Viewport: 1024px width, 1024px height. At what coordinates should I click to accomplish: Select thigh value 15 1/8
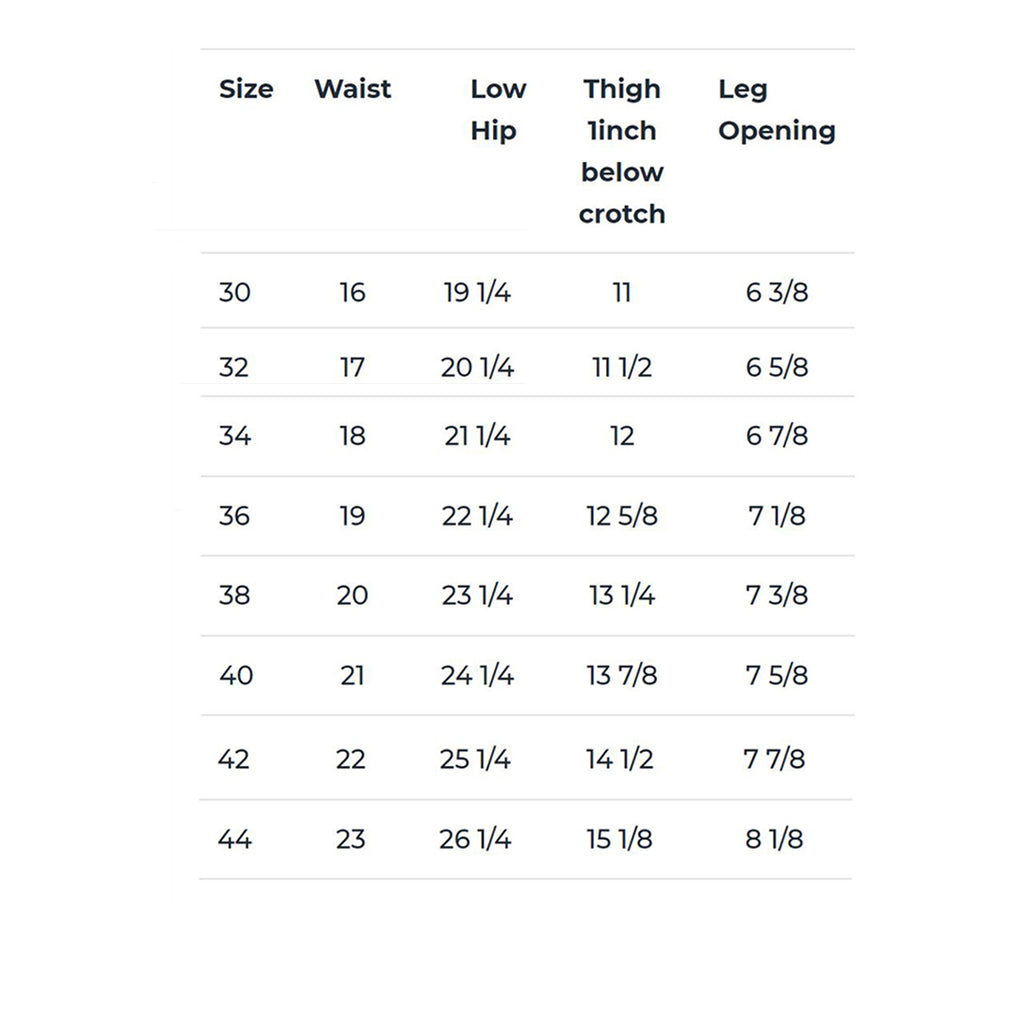620,839
